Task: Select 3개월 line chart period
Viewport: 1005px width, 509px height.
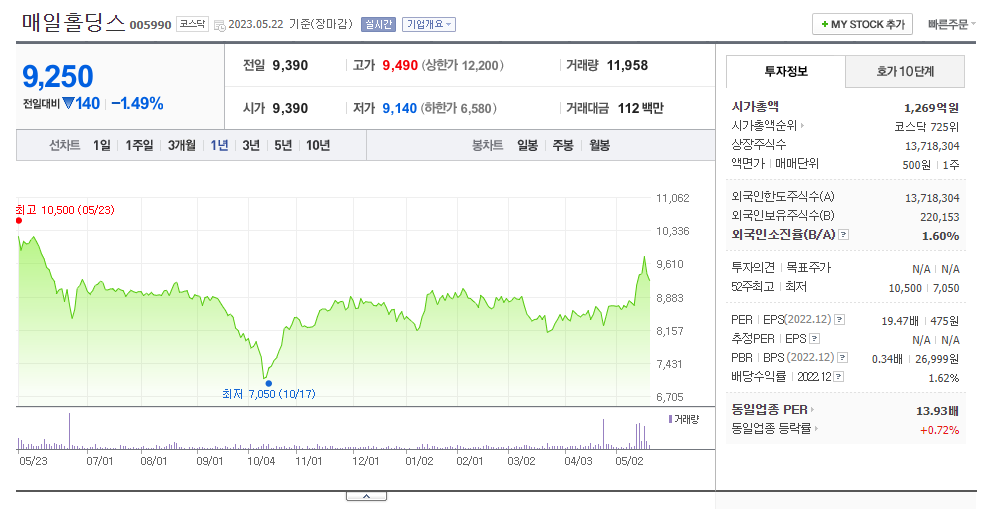Action: (x=182, y=146)
